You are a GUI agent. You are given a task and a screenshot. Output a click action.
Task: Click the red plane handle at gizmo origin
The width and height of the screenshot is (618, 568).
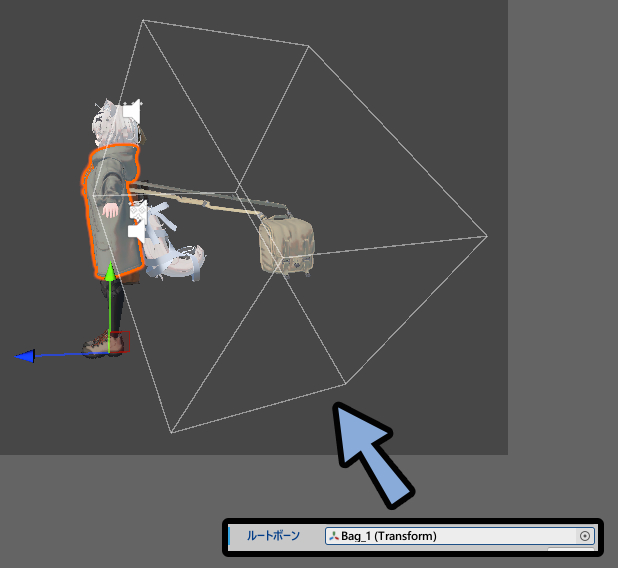click(120, 342)
